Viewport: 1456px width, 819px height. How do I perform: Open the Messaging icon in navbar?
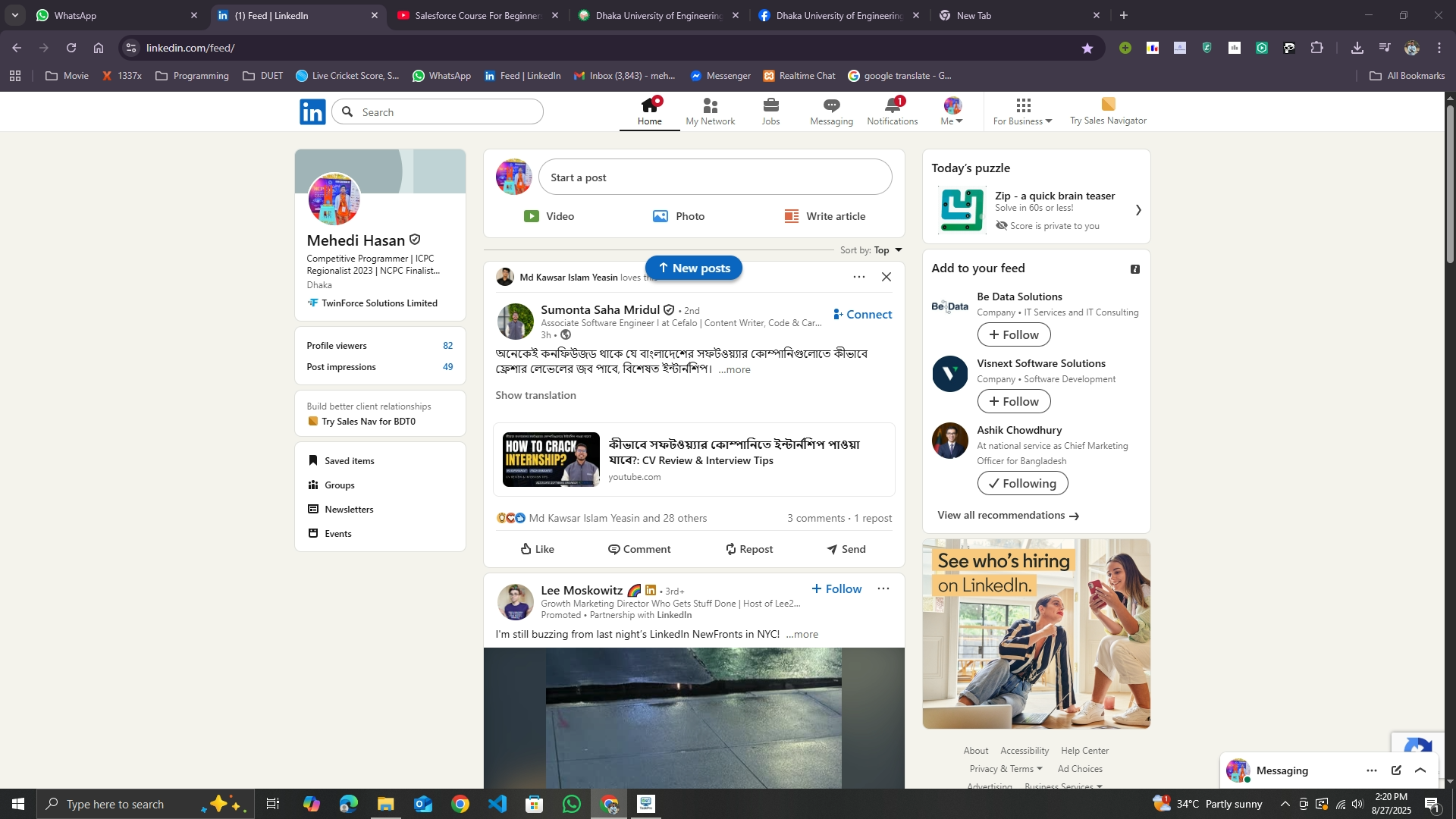point(831,106)
